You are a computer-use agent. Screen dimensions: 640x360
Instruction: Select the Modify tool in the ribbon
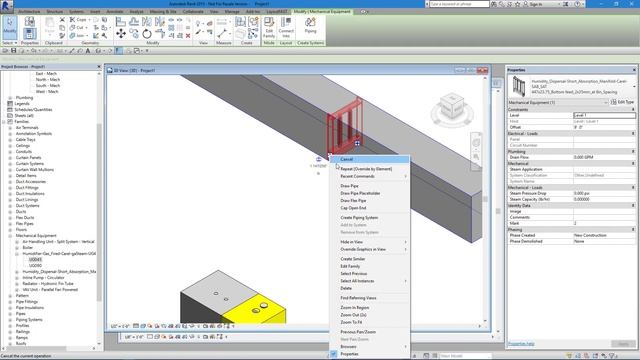tap(9, 27)
